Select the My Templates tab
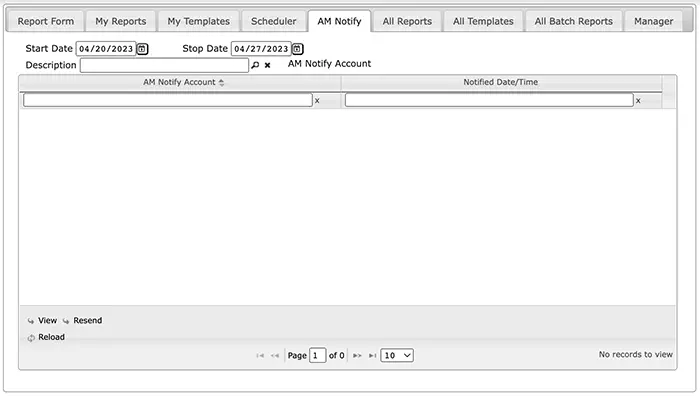The image size is (700, 396). tap(198, 21)
